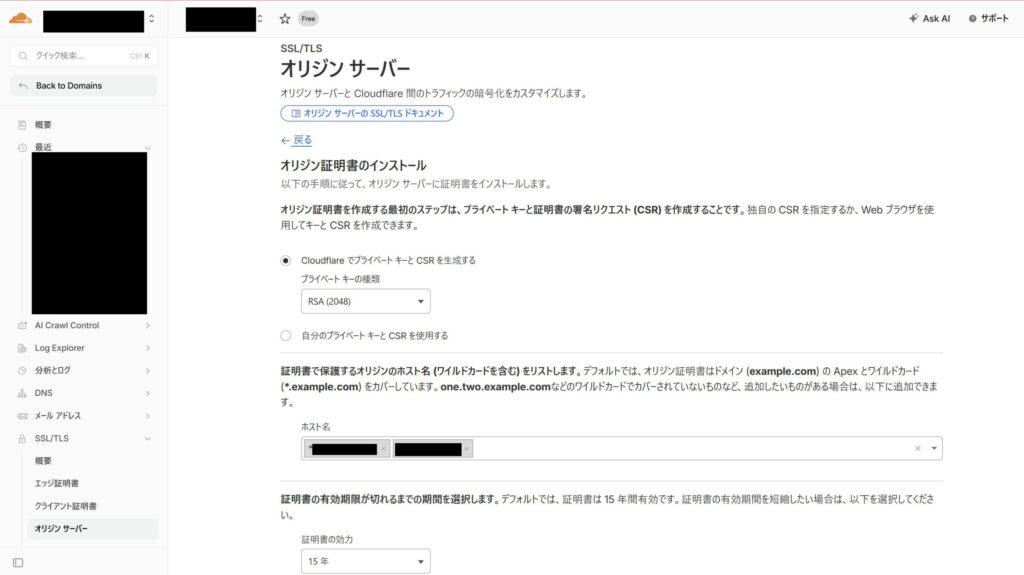Image resolution: width=1024 pixels, height=575 pixels.
Task: Click the SSL/TLS breadcrumb text
Action: pyautogui.click(x=301, y=48)
